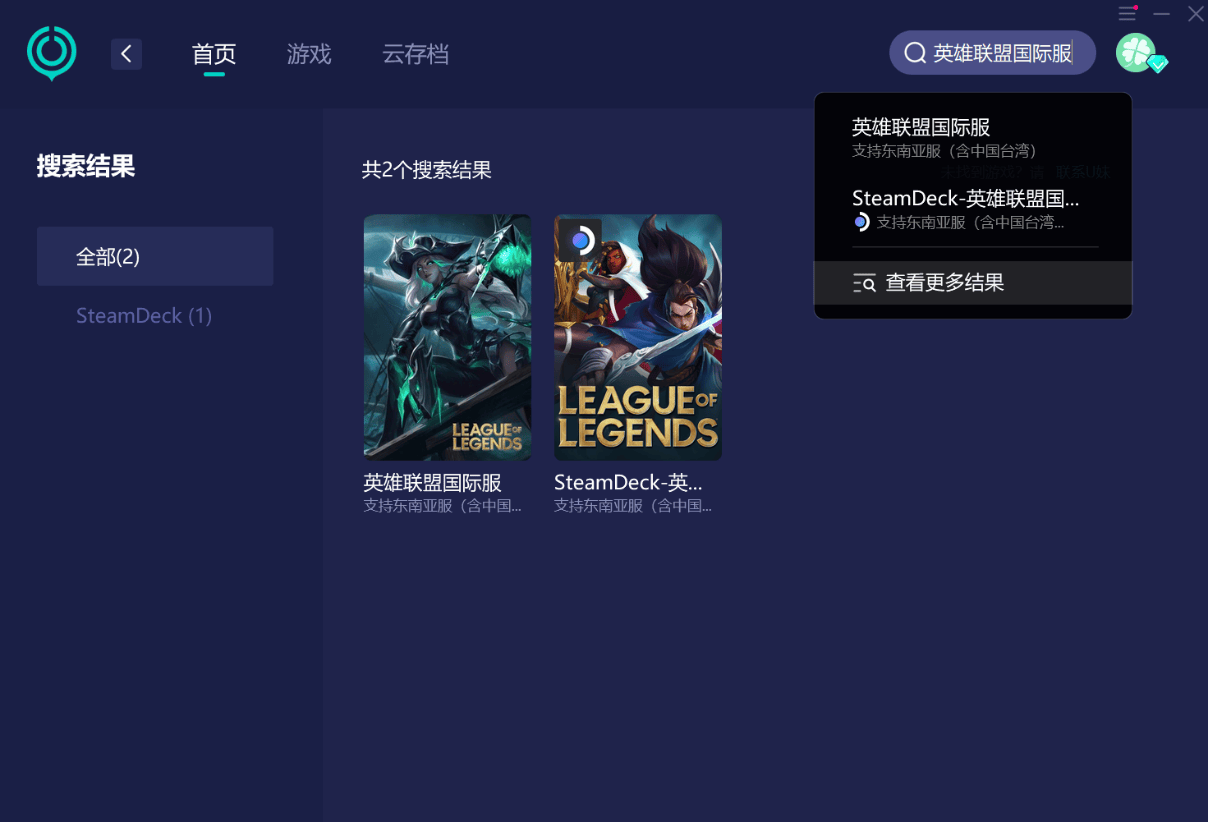Click the 共2个搜索结果 count text
The image size is (1208, 822).
tap(427, 170)
